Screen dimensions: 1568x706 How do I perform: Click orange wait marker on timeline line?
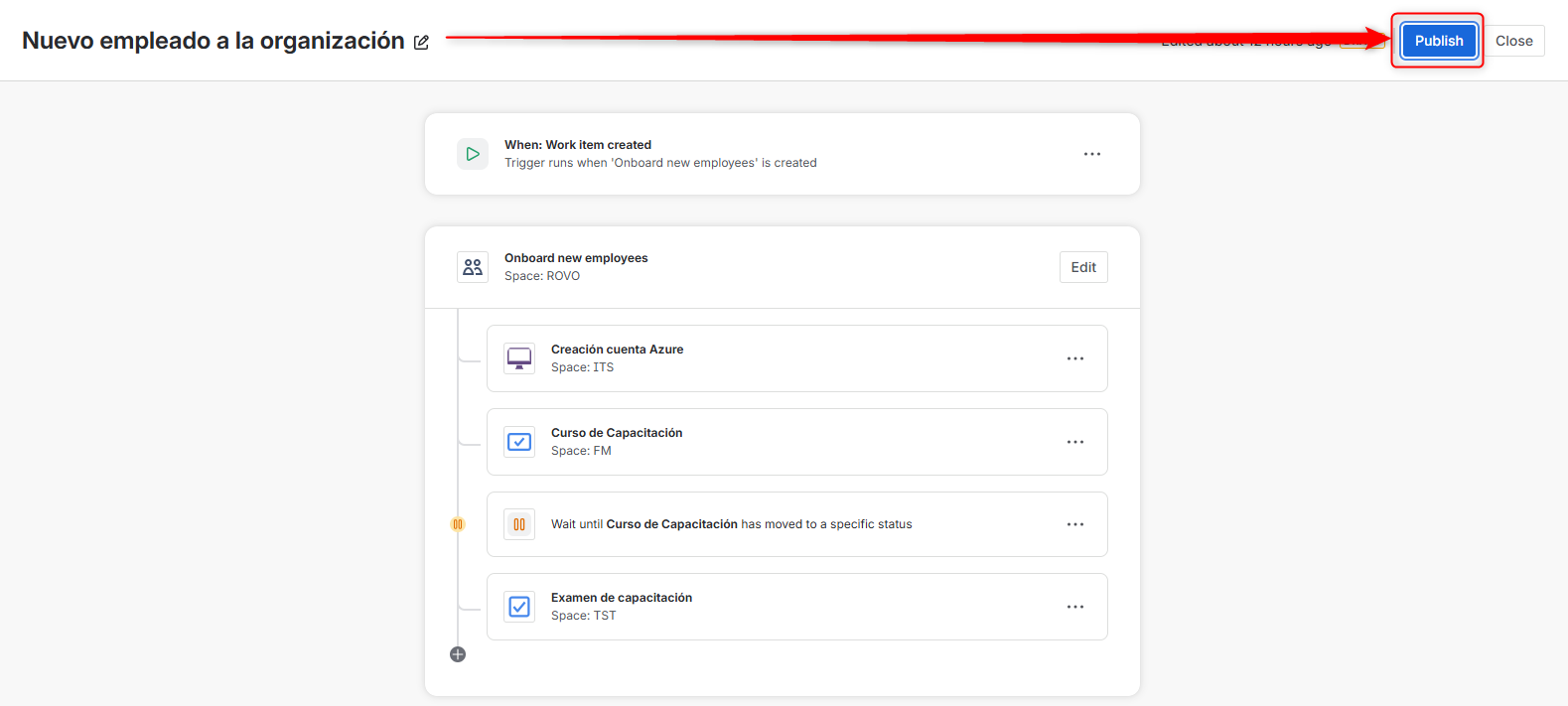click(x=458, y=524)
